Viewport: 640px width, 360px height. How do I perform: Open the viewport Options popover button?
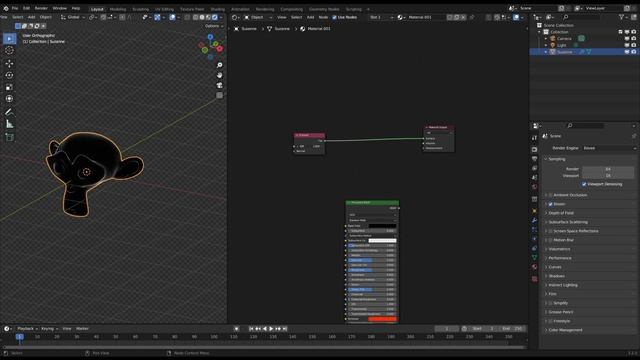(214, 26)
